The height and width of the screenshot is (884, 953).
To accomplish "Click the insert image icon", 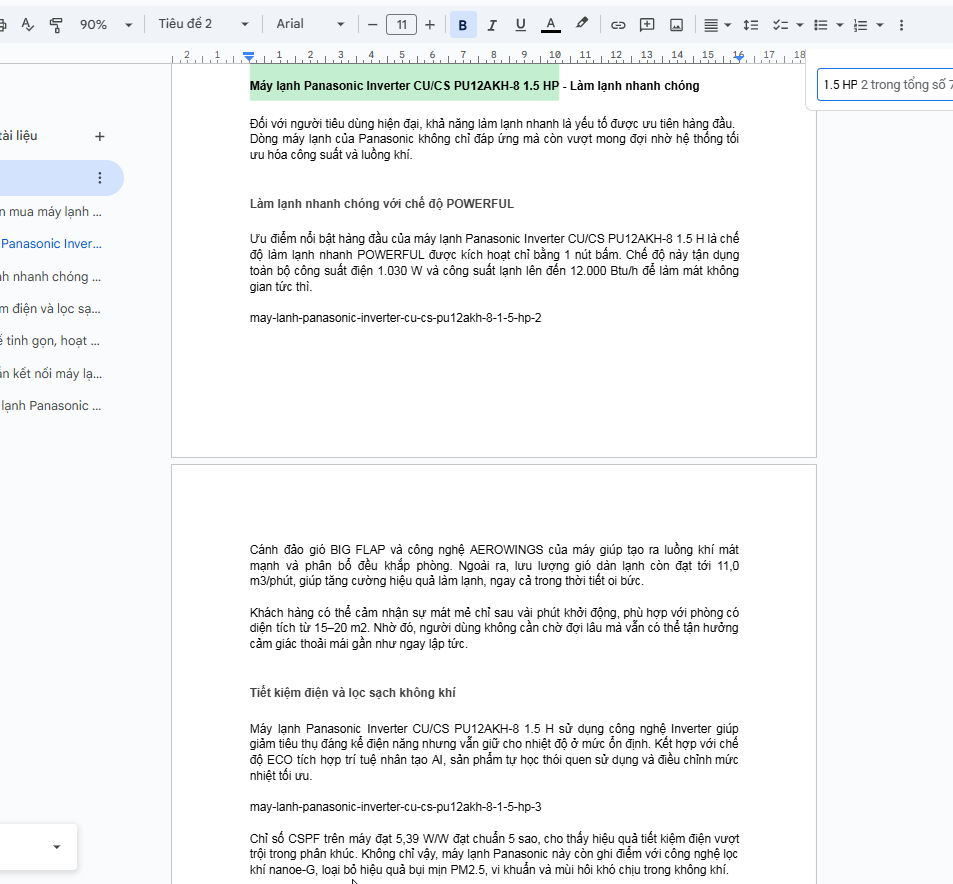I will 676,25.
